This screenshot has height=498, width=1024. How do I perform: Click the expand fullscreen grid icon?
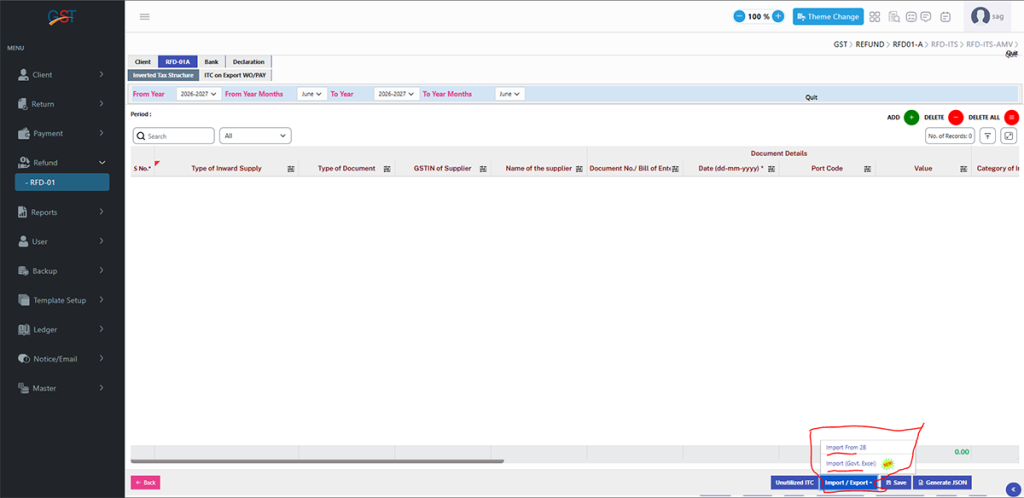point(1009,136)
